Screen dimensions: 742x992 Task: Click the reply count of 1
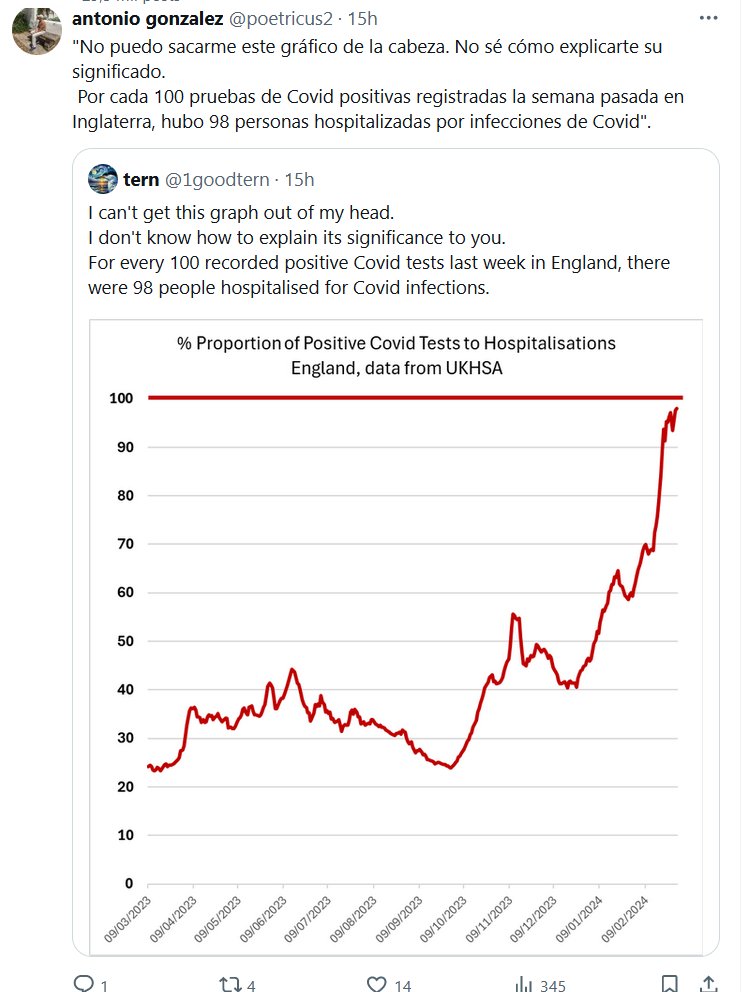point(104,985)
